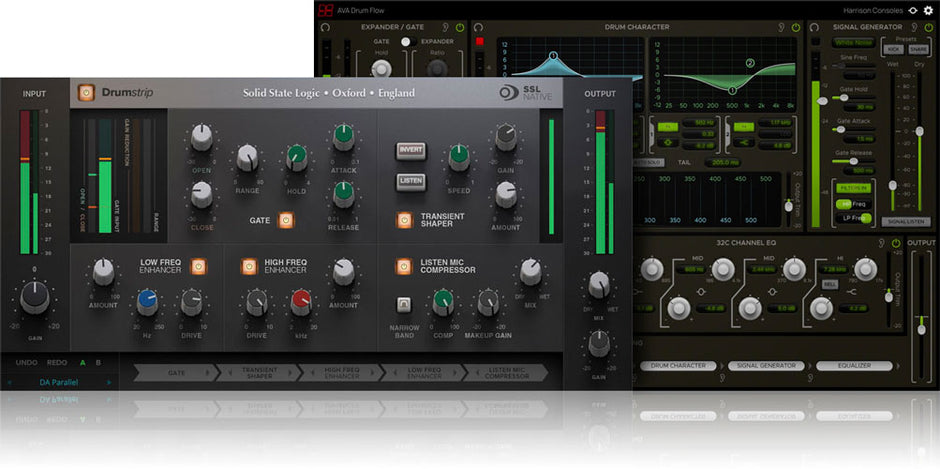Click the red square indicator in Drum Character

coord(480,42)
